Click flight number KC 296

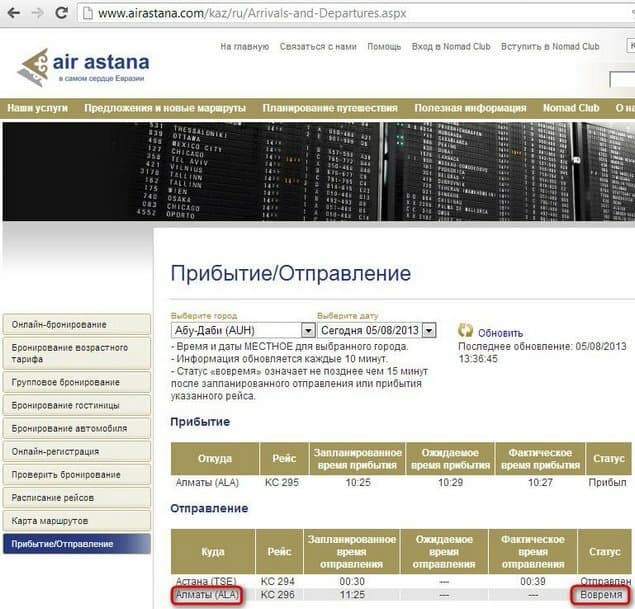tap(277, 595)
